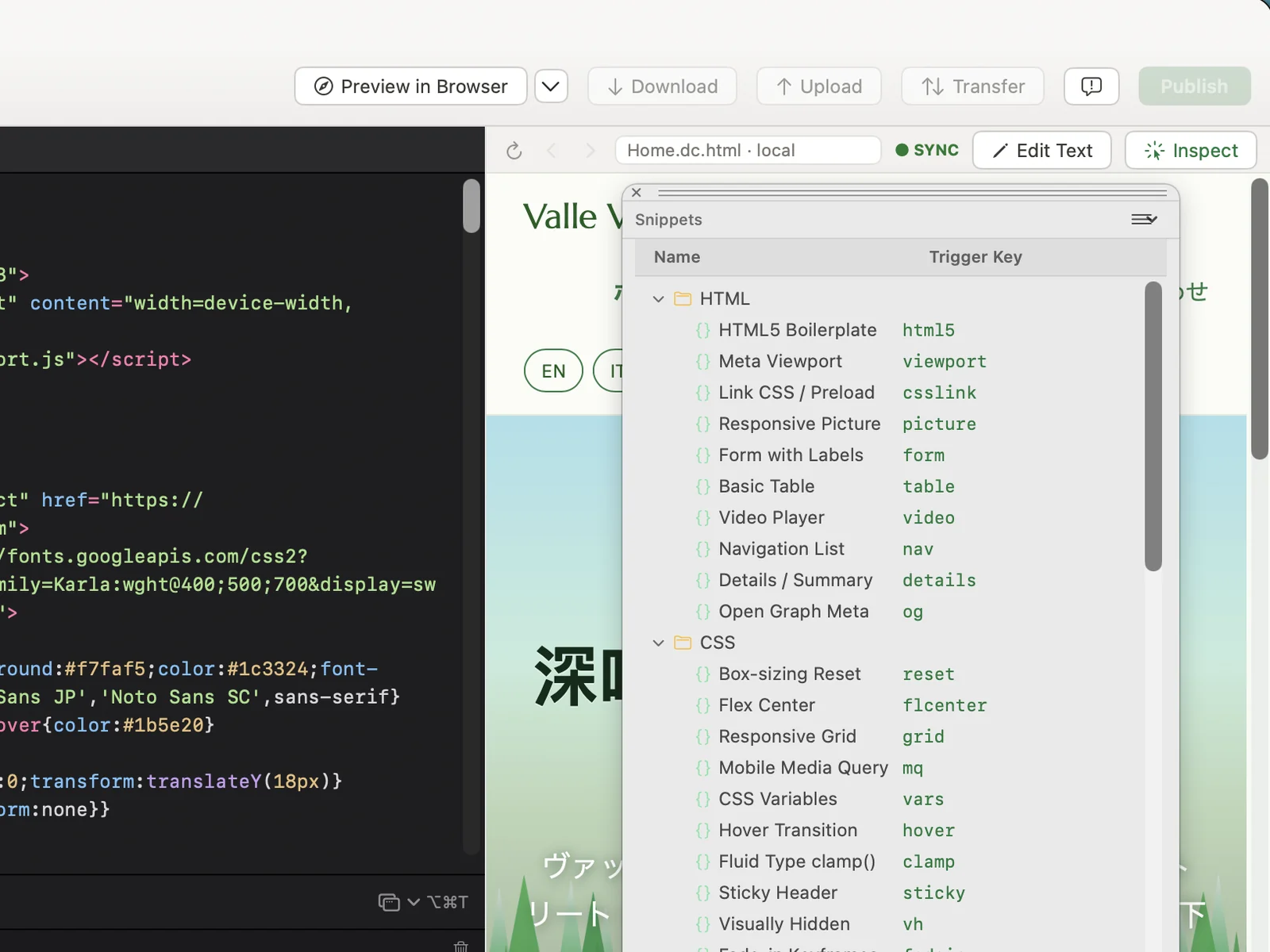Screen dimensions: 1270x952
Task: Go forward in preview history
Action: pos(590,151)
